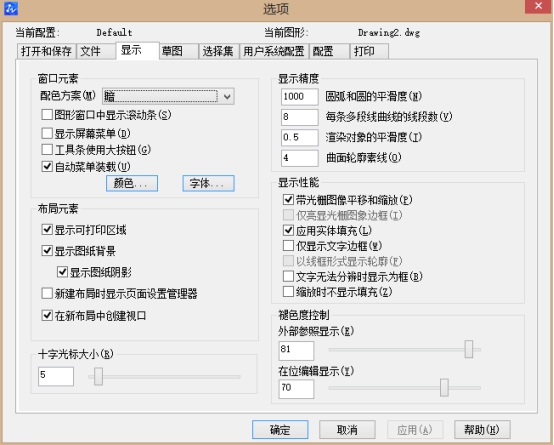Open the 配色方案 combo box showing 暗
Viewport: 554px width, 445px height.
168,96
